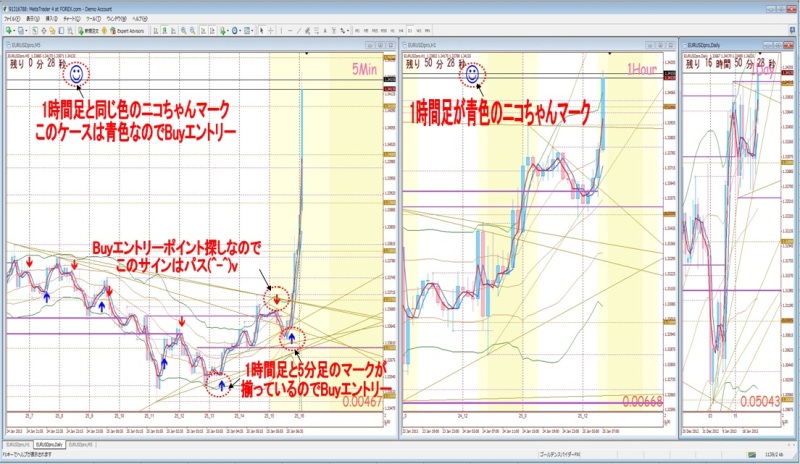Open the チャート(C) menu
This screenshot has width=800, height=464.
(x=71, y=19)
